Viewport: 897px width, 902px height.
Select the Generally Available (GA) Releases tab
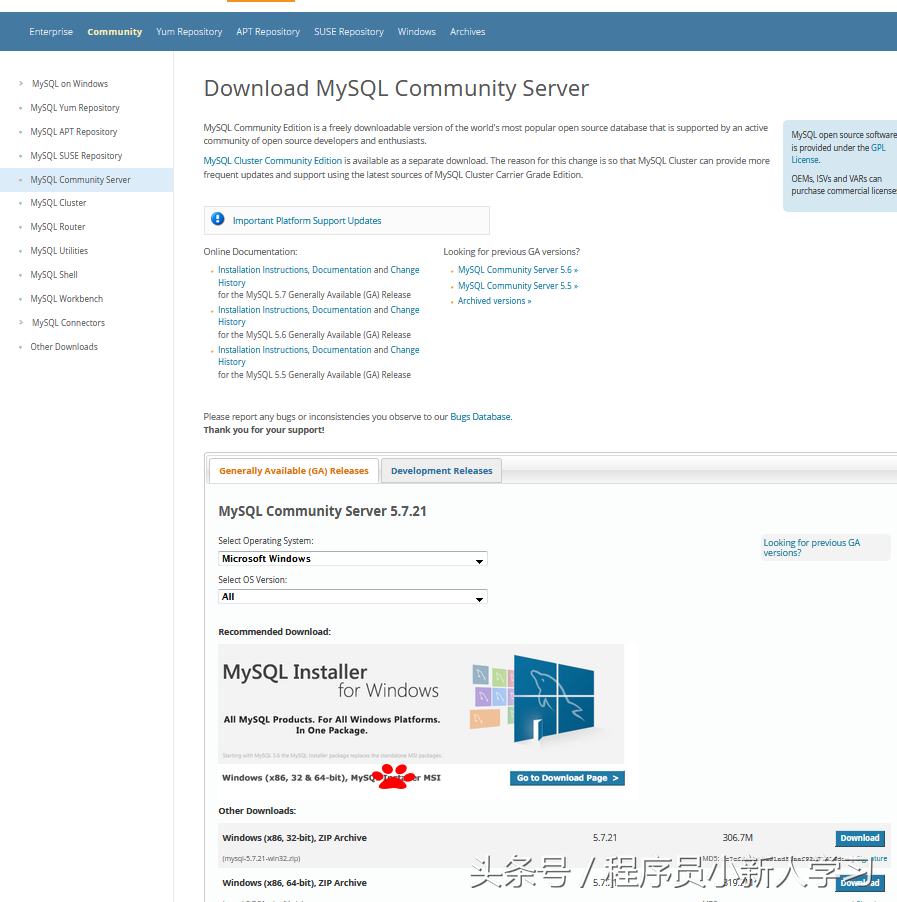point(293,470)
